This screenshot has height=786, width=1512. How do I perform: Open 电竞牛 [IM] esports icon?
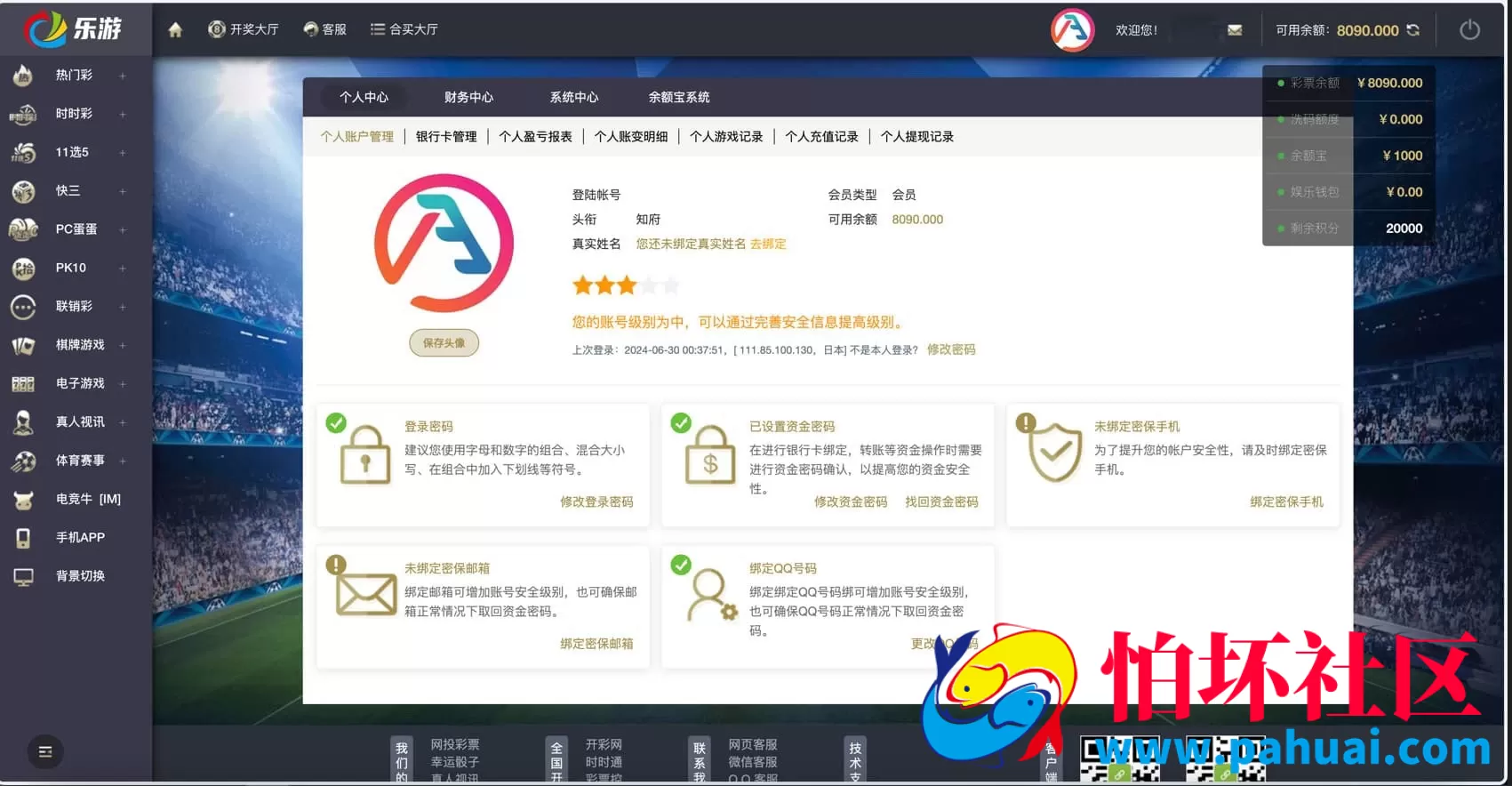(x=23, y=500)
